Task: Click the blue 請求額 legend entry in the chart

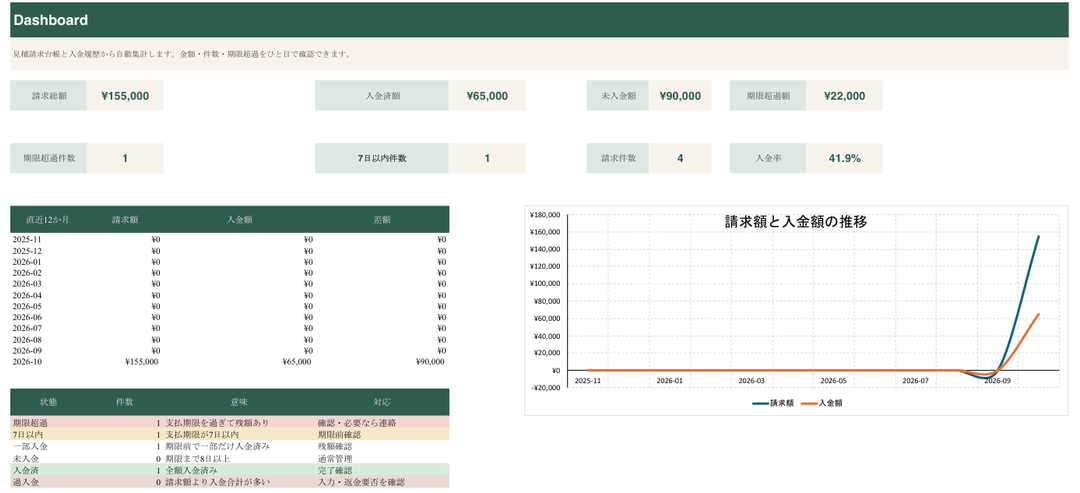Action: [773, 403]
